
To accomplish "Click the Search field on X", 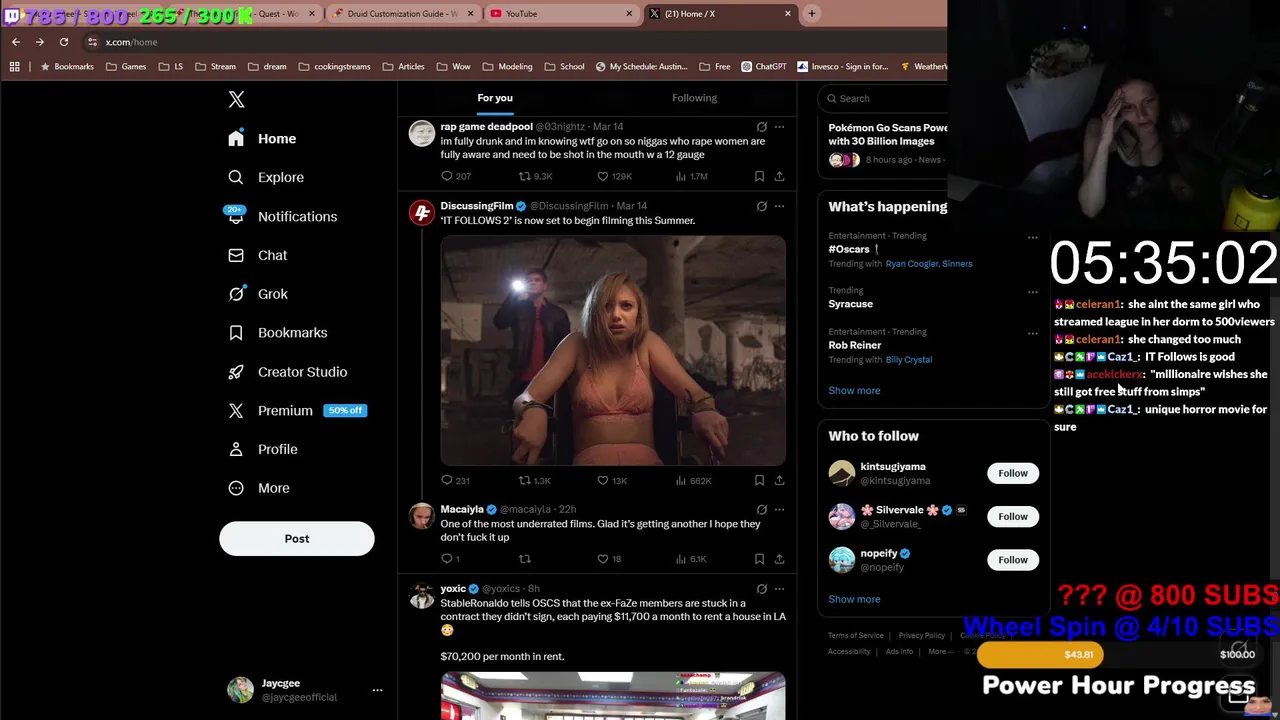I will tap(882, 98).
